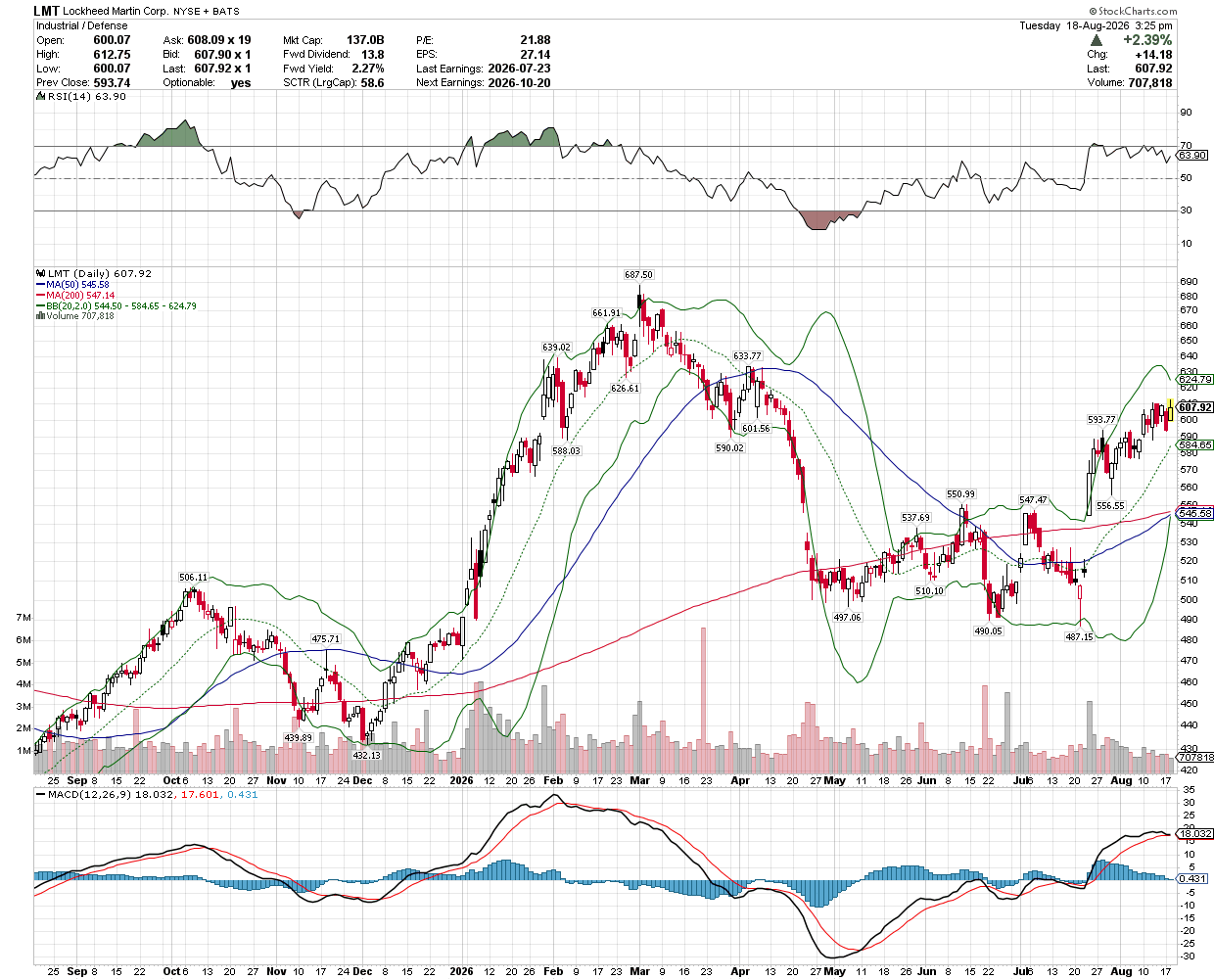Click the 593.77 price annotation
Image resolution: width=1214 pixels, height=980 pixels.
[x=1101, y=420]
